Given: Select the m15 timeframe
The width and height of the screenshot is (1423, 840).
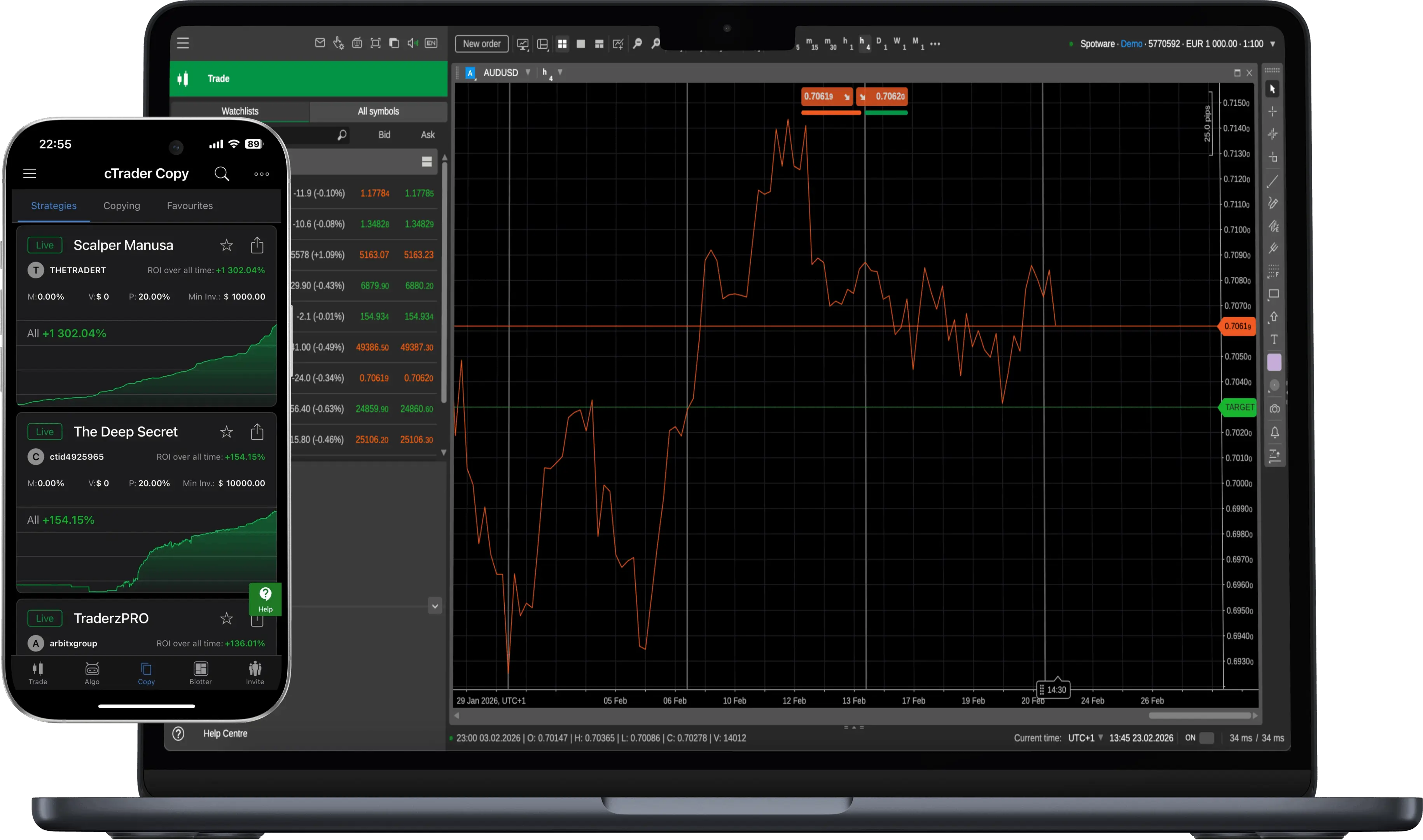Looking at the screenshot, I should tap(812, 44).
